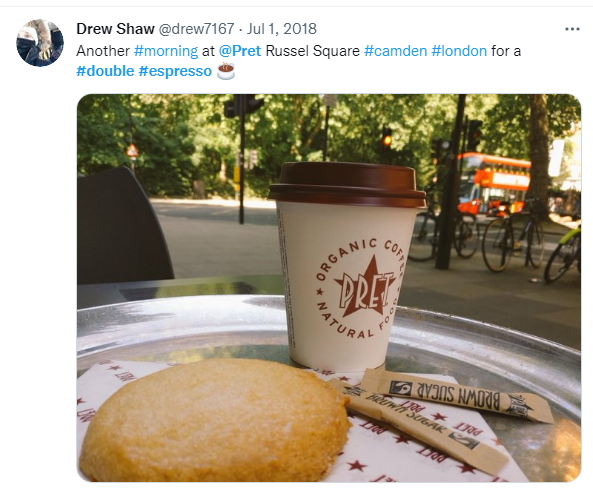Open the #espresso hashtag

coord(175,71)
